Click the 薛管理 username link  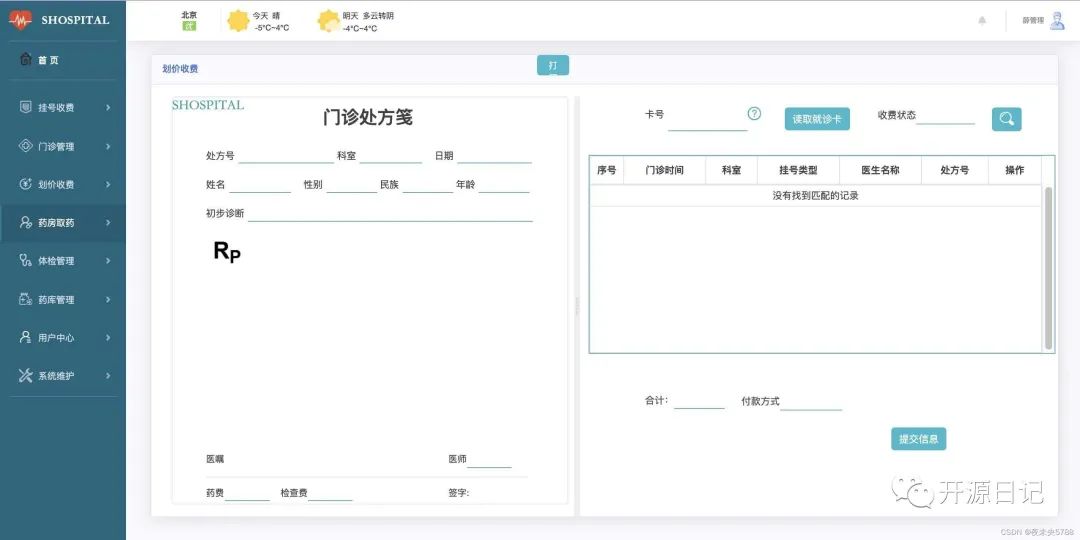click(x=1033, y=21)
